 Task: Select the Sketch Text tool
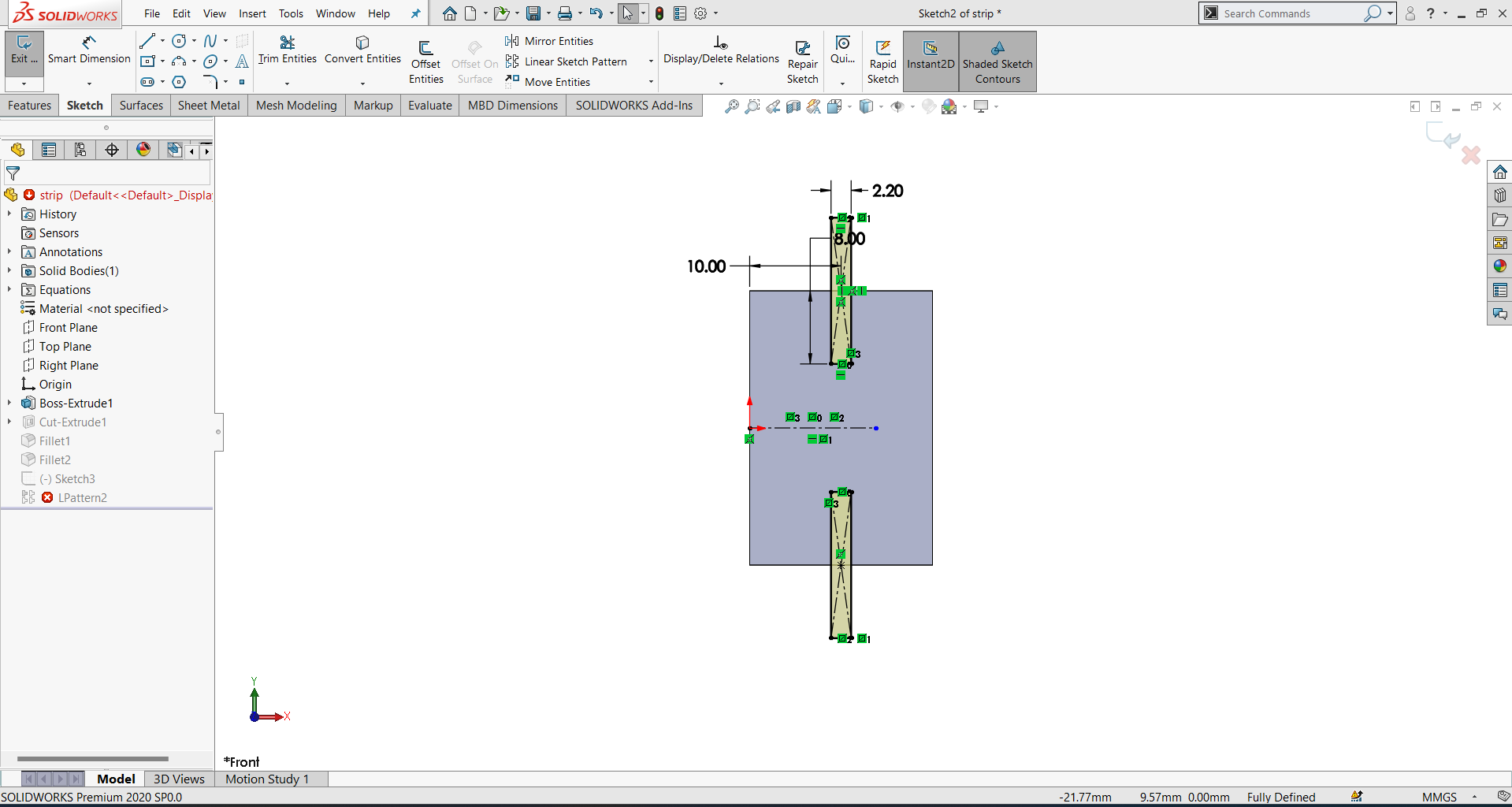(242, 61)
